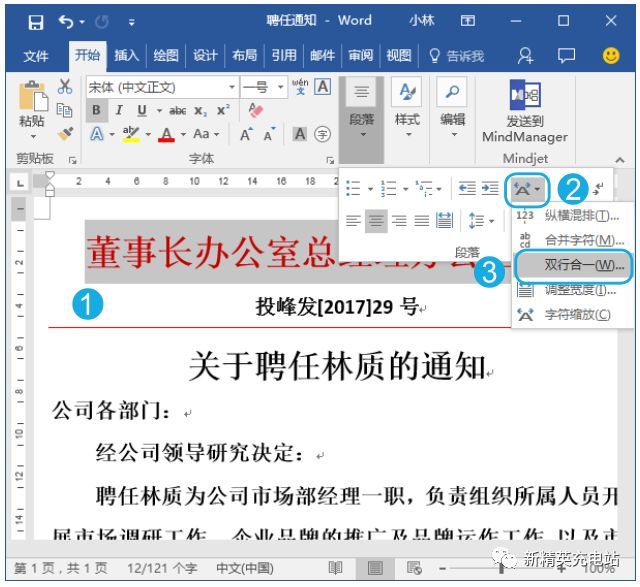
Task: Click the bullets list icon
Action: 353,189
